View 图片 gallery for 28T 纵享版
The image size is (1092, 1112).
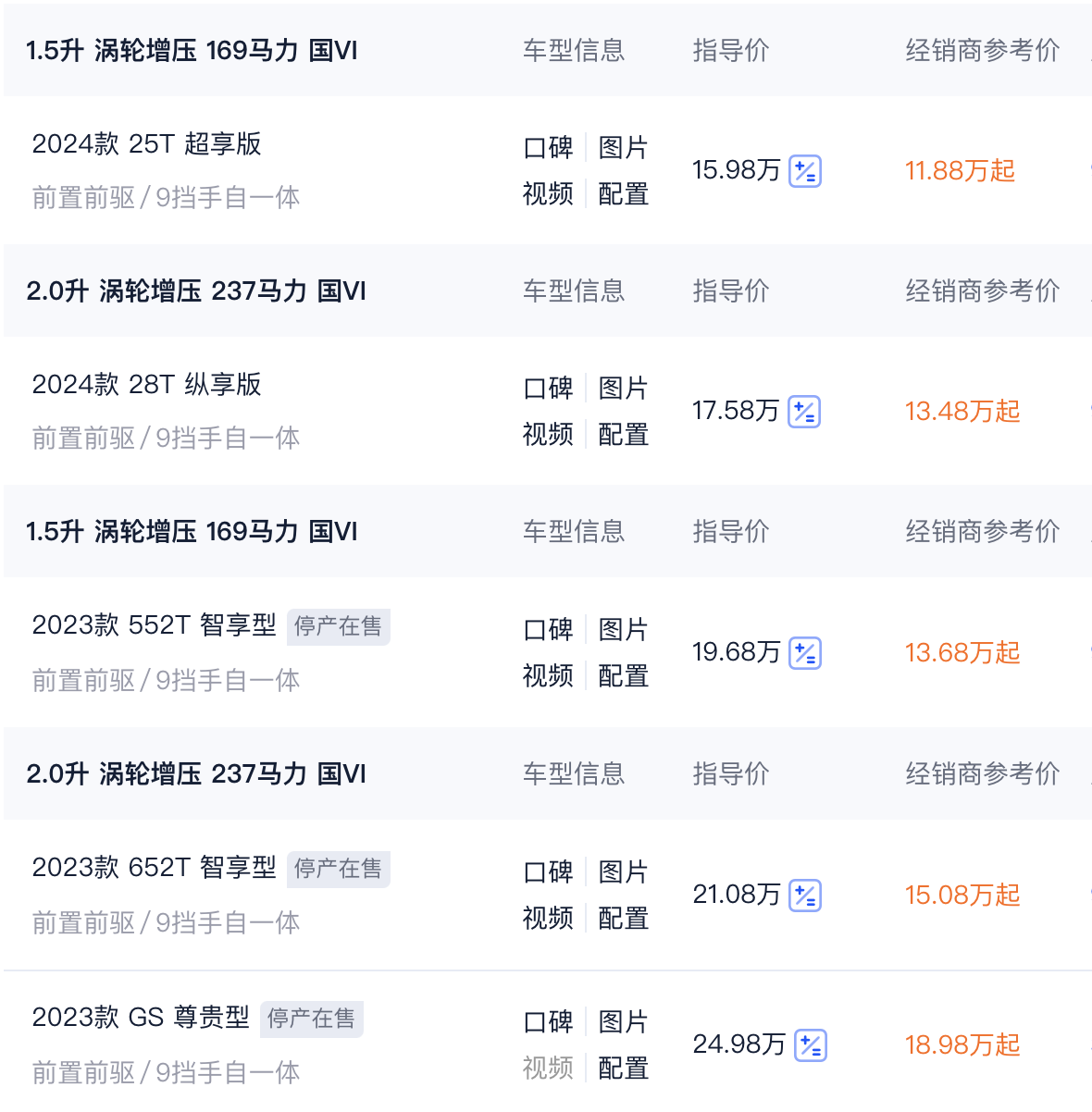pos(623,389)
